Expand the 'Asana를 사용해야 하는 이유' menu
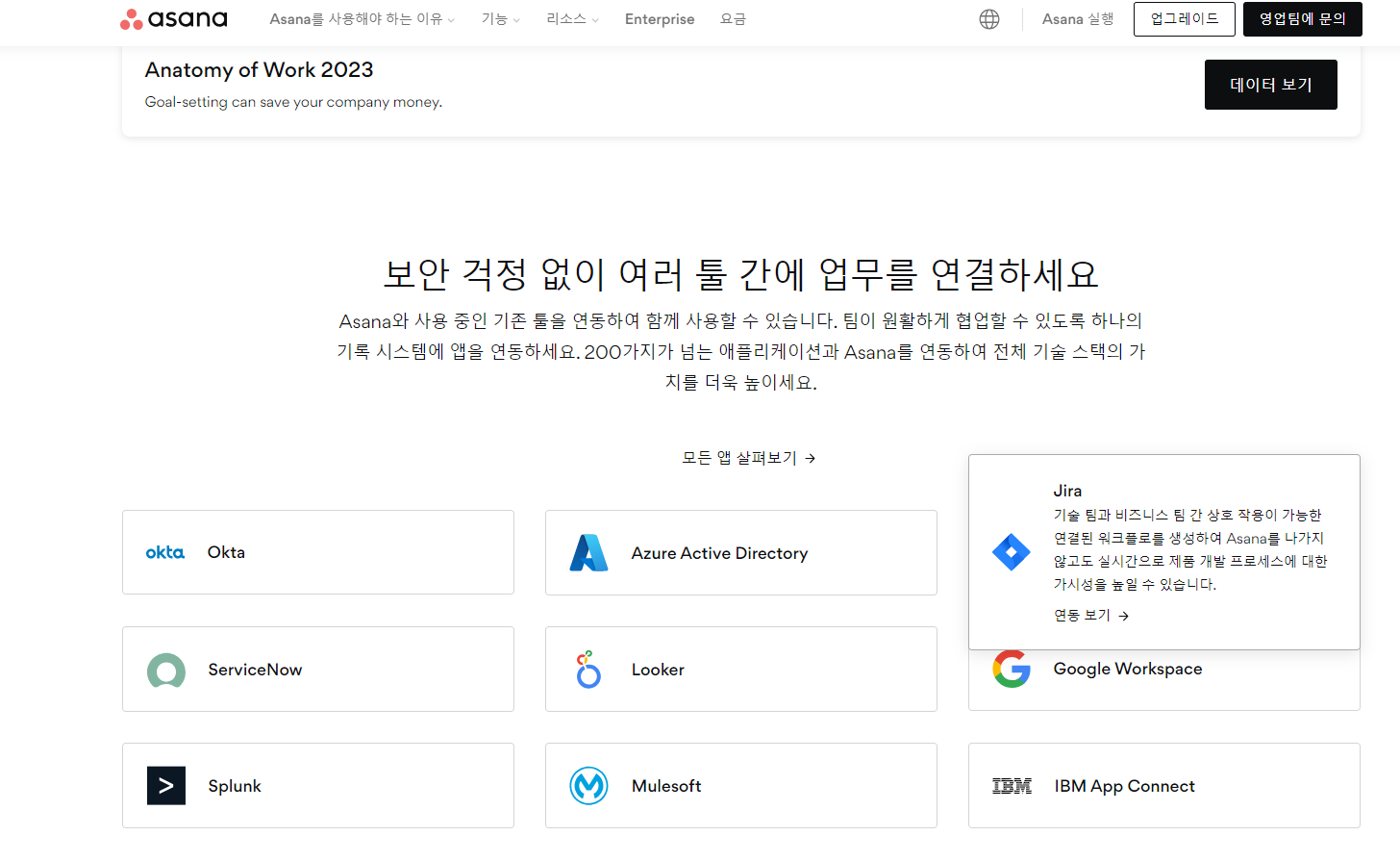 coord(362,19)
